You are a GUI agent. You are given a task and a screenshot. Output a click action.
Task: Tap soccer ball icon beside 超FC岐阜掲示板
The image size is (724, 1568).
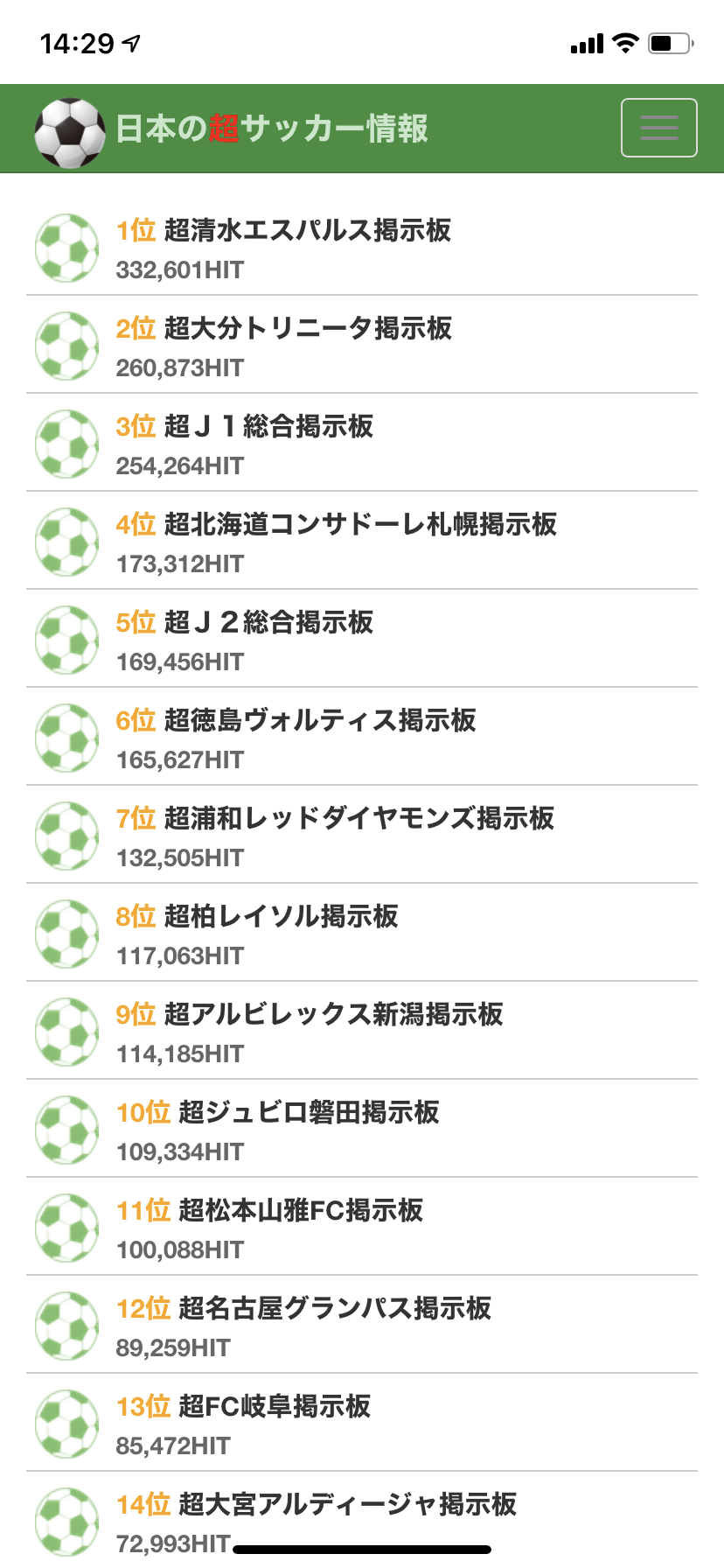pos(67,1424)
